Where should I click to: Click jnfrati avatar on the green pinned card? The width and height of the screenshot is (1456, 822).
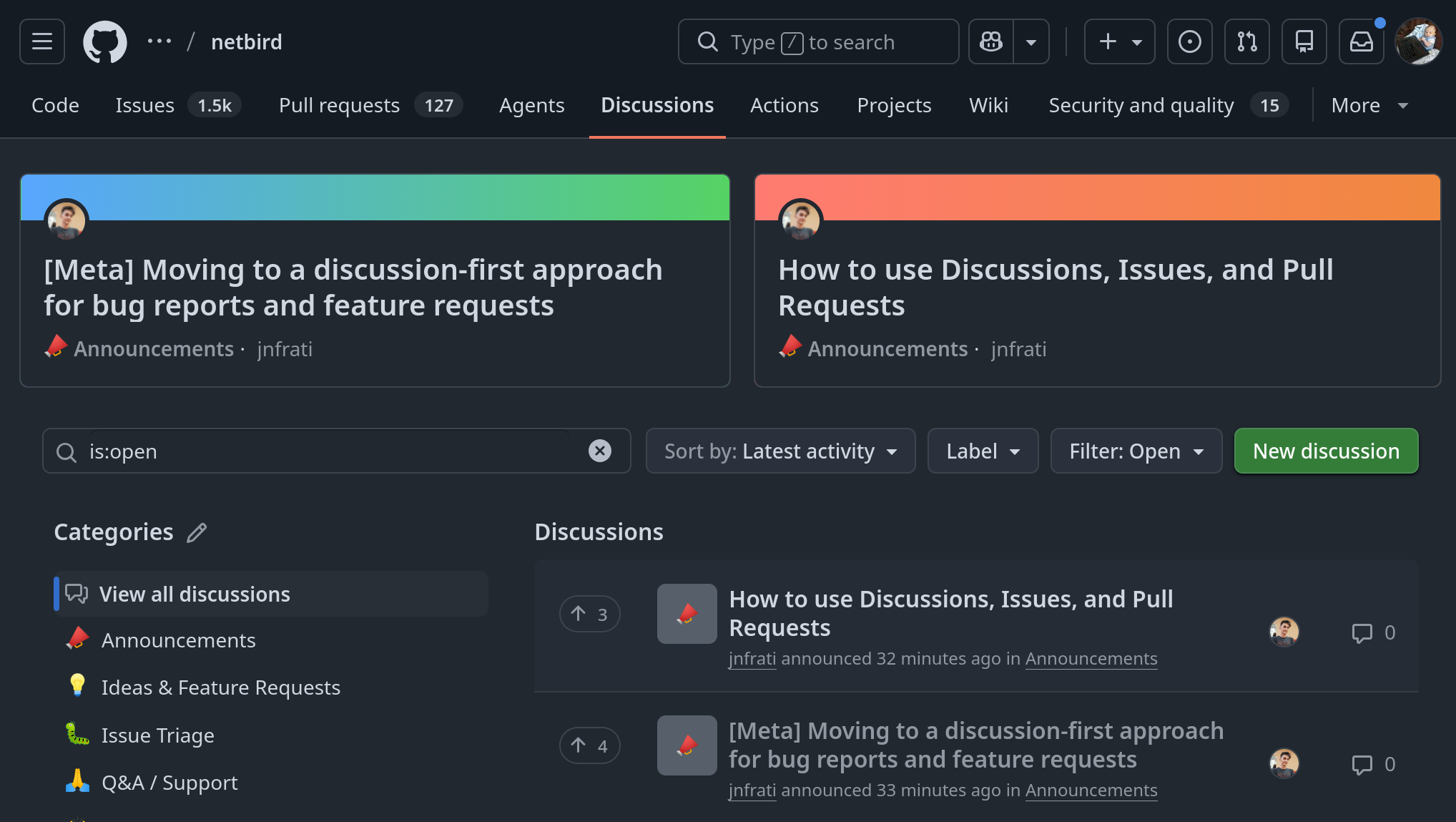[x=67, y=220]
